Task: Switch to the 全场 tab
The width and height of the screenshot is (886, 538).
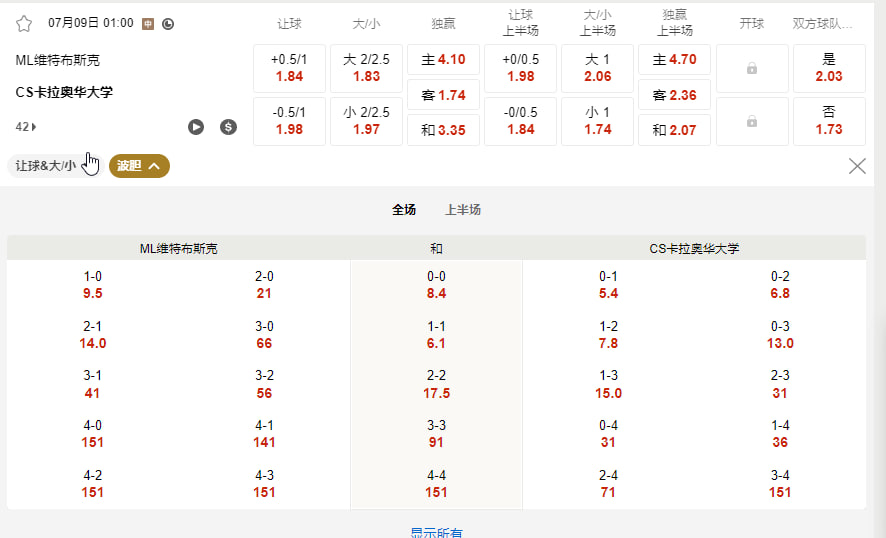Action: [404, 210]
